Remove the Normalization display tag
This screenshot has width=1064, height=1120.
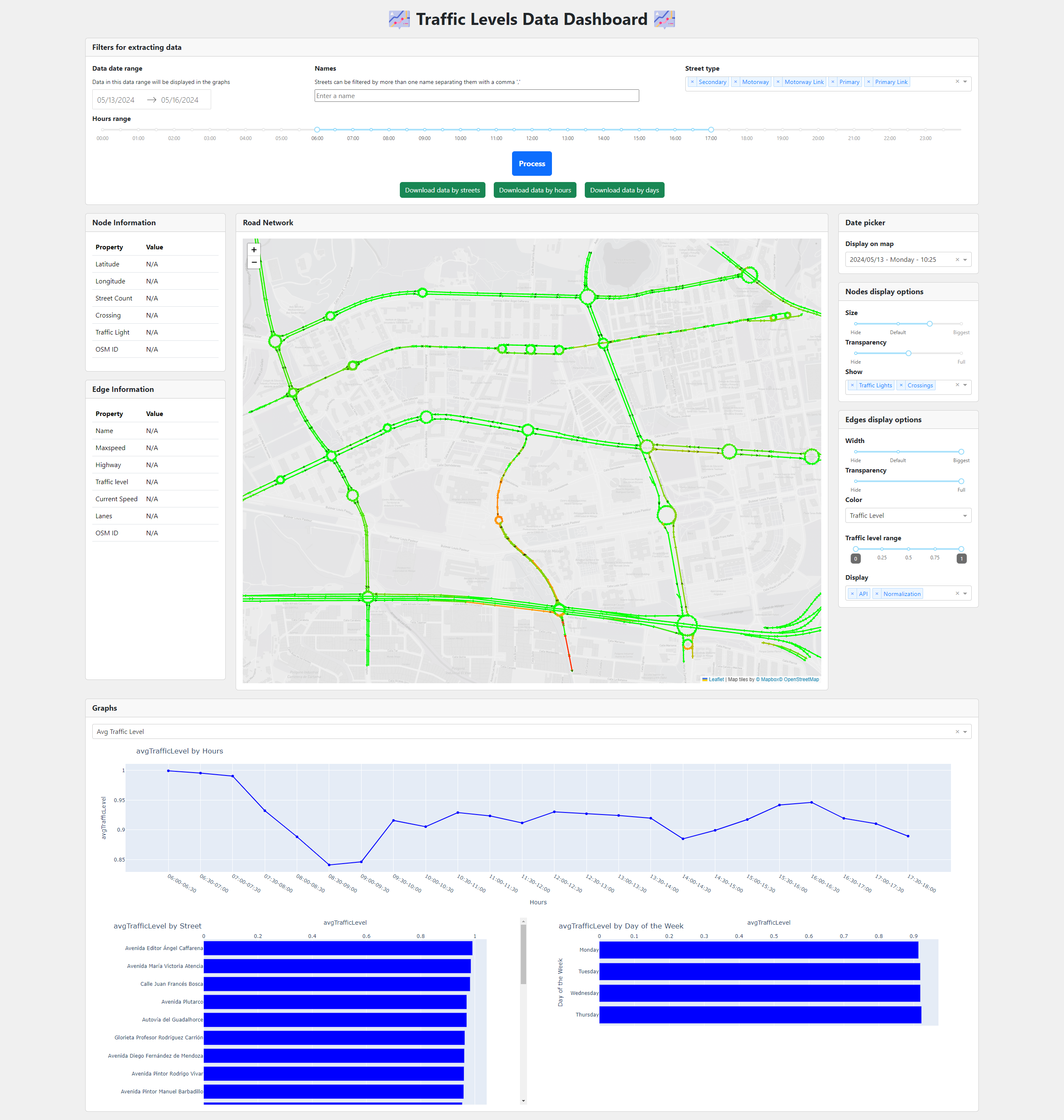point(877,594)
